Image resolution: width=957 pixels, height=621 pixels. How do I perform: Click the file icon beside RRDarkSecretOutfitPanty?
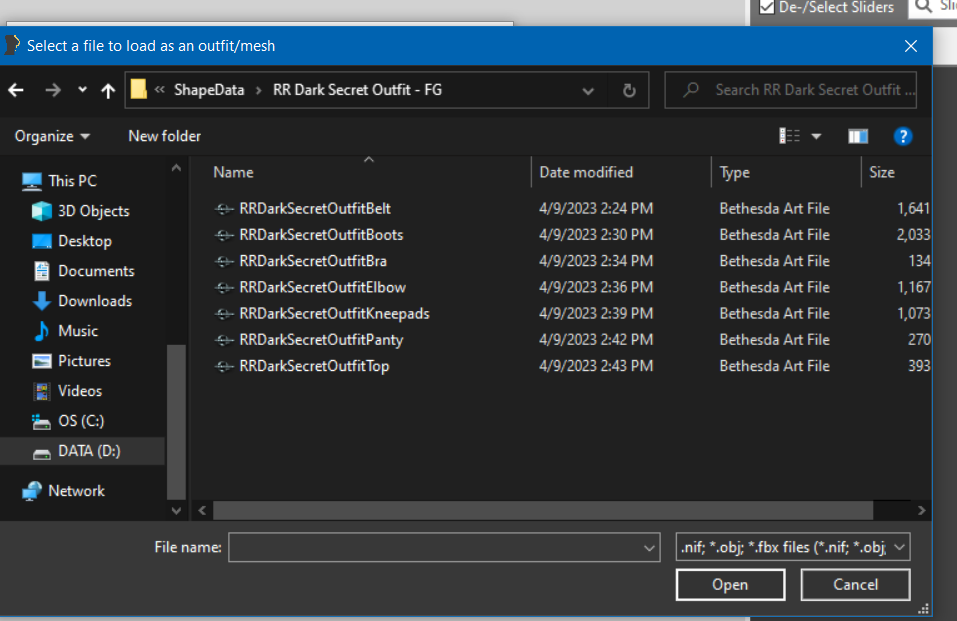(x=224, y=341)
